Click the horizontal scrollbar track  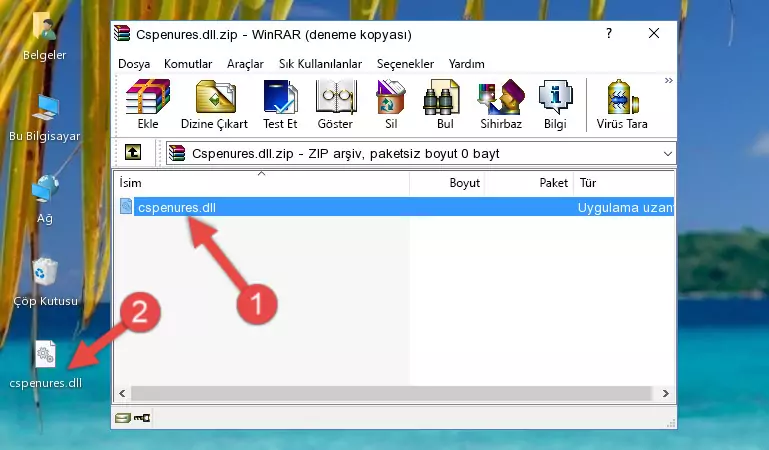point(391,393)
